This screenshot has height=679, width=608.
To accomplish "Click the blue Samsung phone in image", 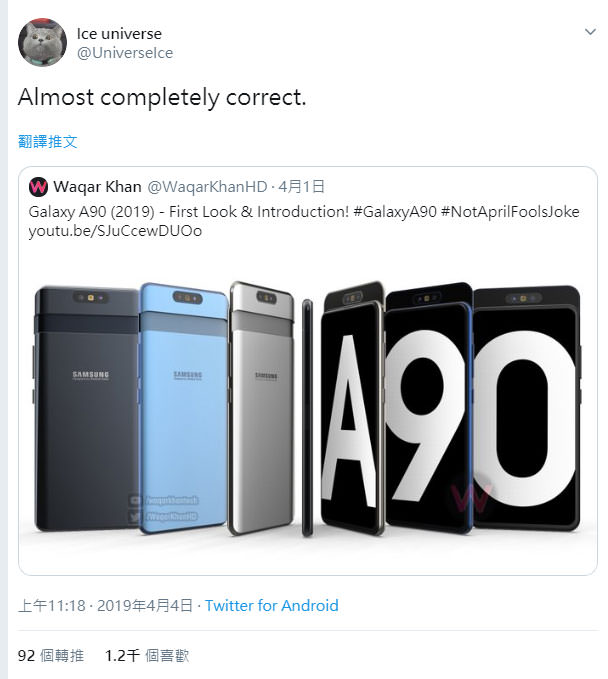I will 185,400.
